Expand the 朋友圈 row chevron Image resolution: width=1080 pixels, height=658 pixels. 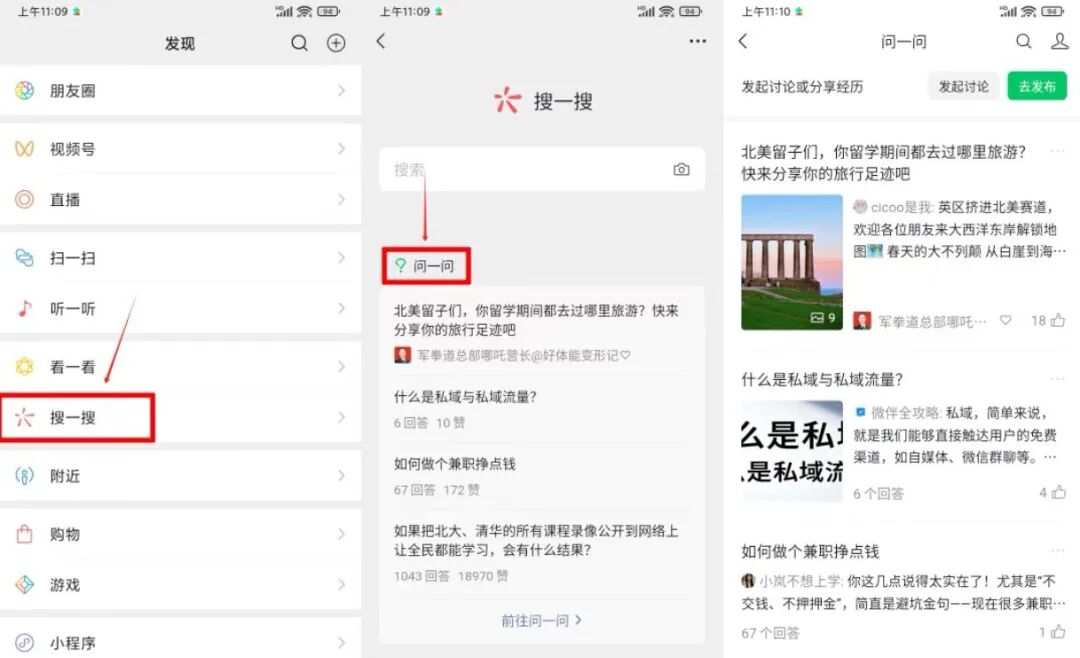[x=342, y=90]
